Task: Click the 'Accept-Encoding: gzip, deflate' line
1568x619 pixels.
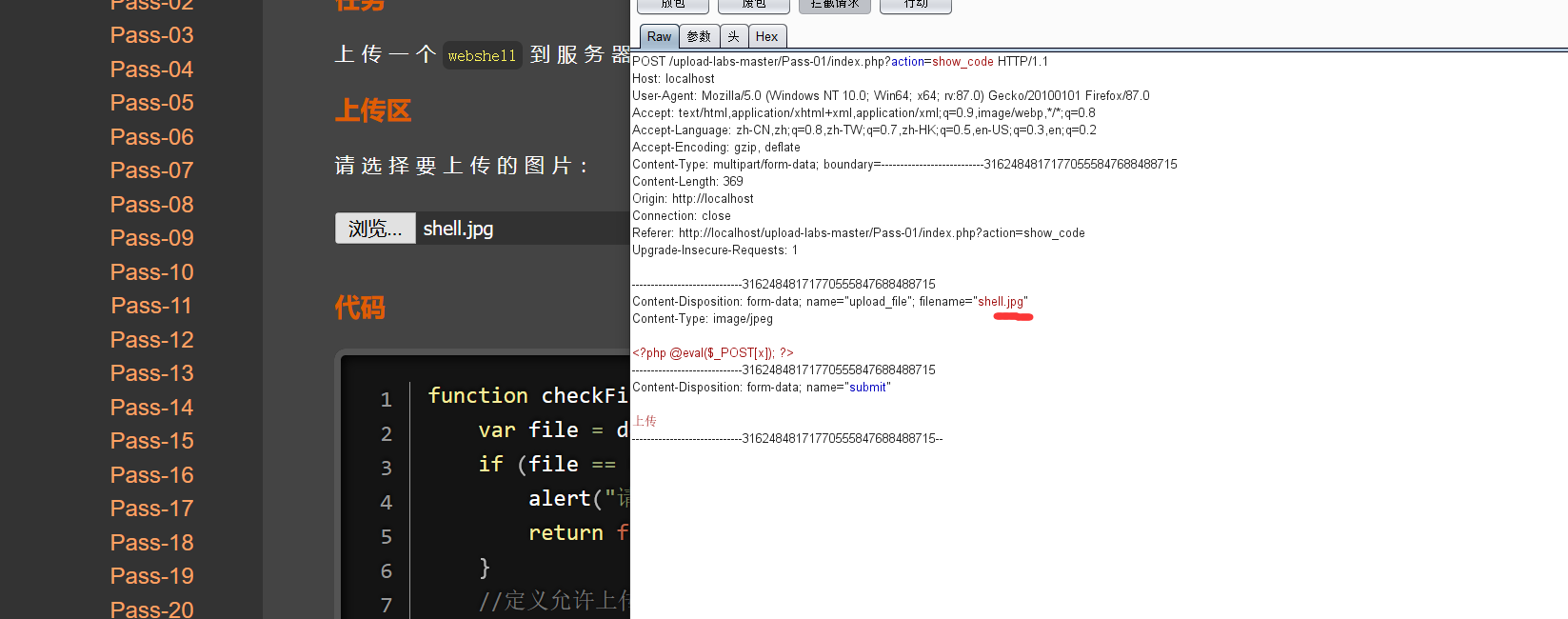Action: point(716,148)
